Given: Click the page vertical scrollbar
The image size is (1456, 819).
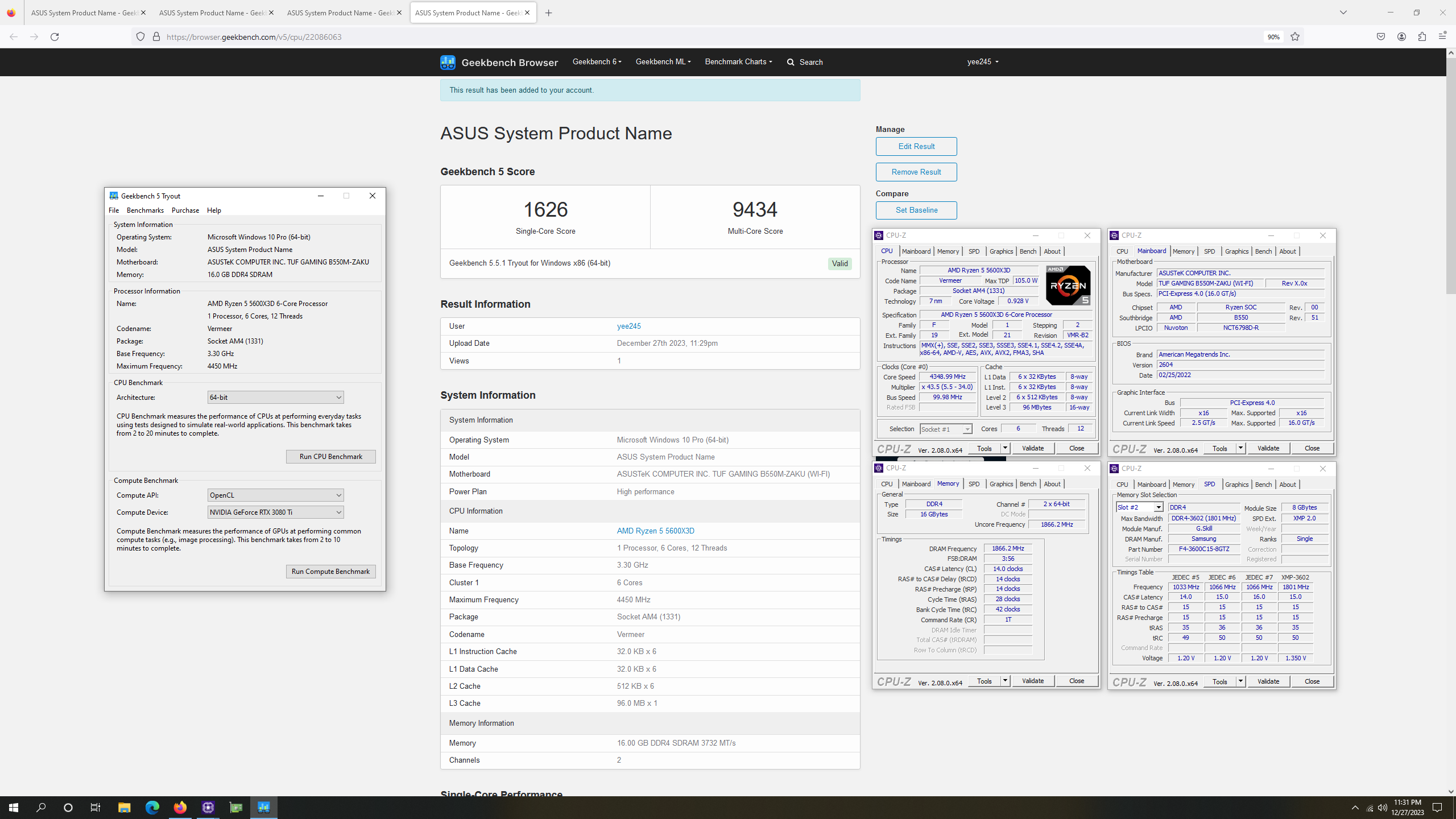Looking at the screenshot, I should pyautogui.click(x=1451, y=176).
